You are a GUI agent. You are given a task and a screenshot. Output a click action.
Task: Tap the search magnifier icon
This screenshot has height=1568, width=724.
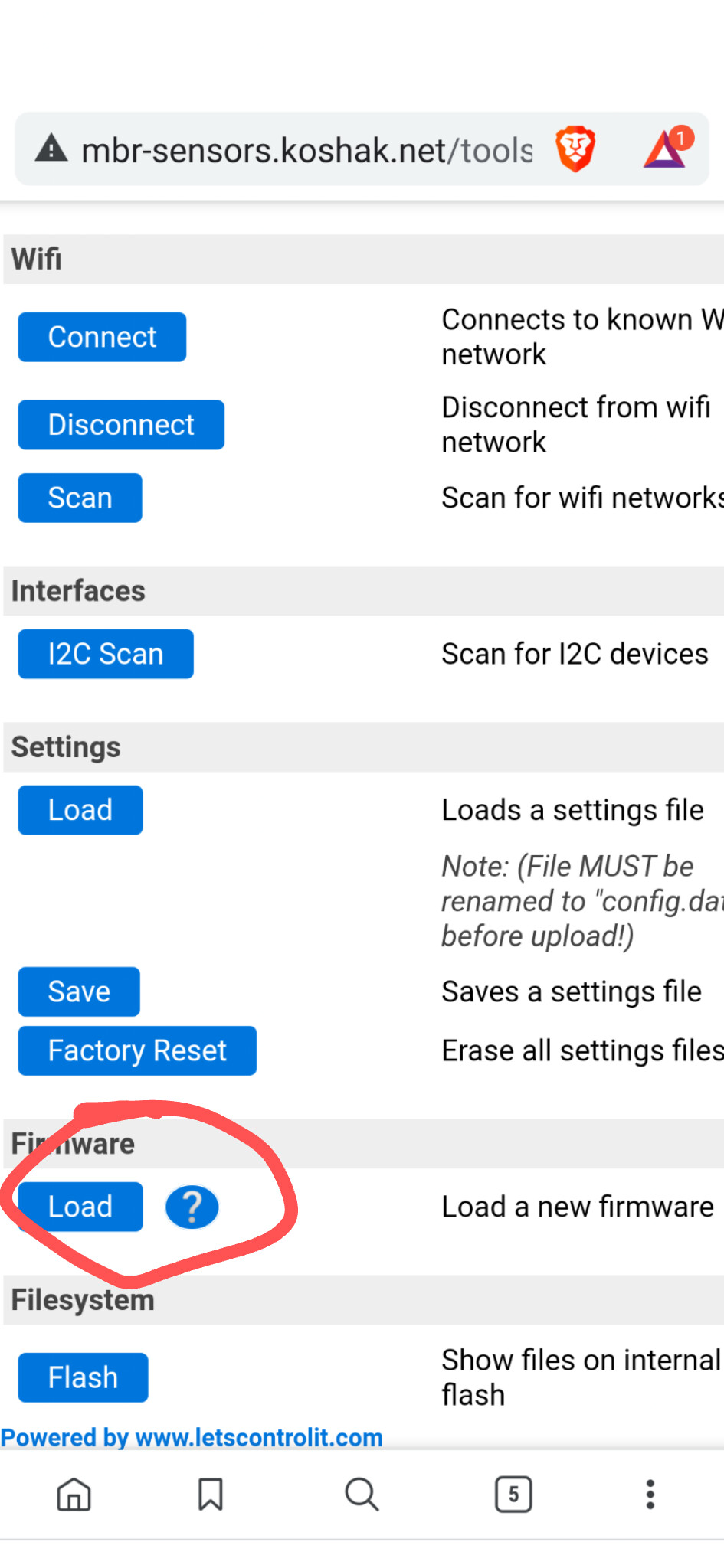[x=362, y=1494]
